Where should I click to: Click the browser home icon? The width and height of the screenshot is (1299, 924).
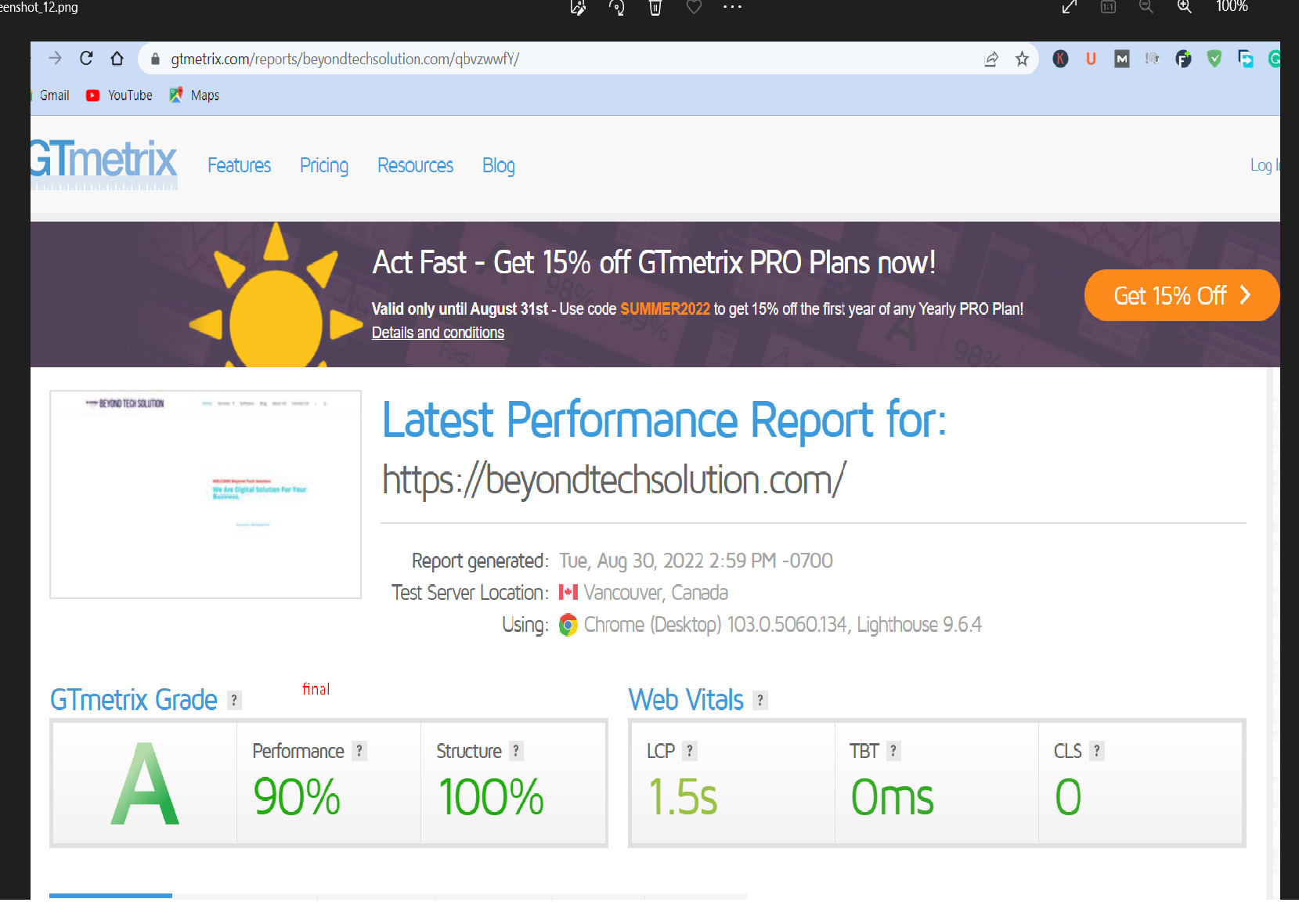(x=117, y=59)
